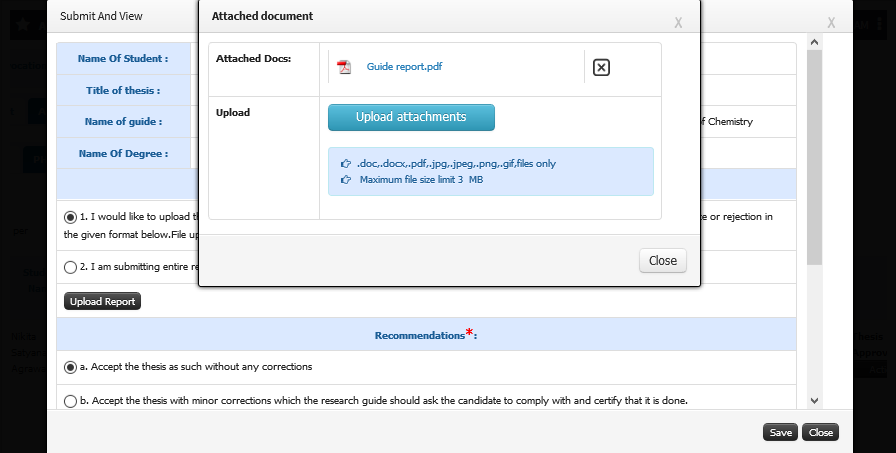Image resolution: width=896 pixels, height=453 pixels.
Task: Click the scrollbar up arrow in form panel
Action: [815, 42]
